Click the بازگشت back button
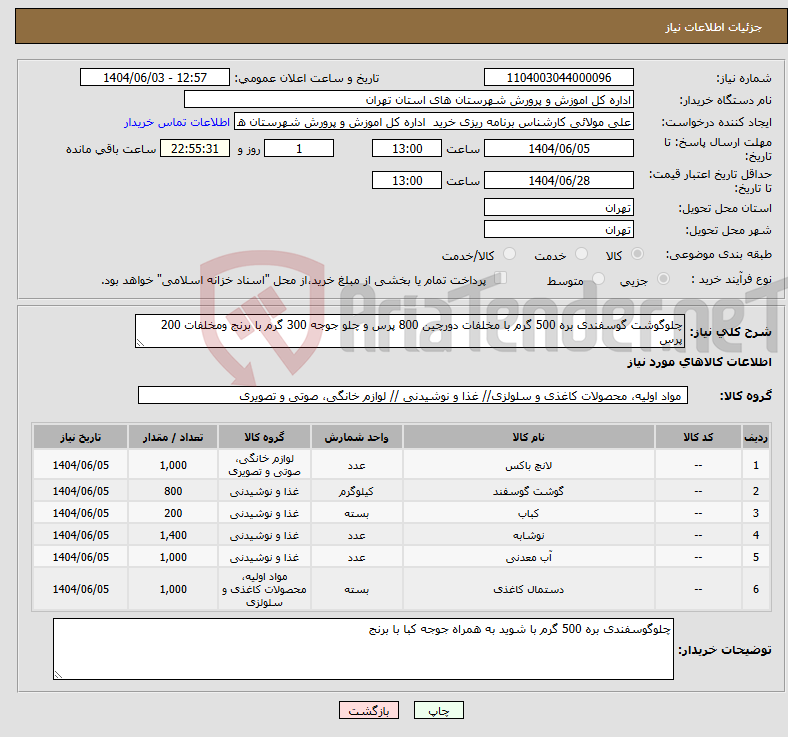Screen dimensions: 788x737 [x=369, y=710]
